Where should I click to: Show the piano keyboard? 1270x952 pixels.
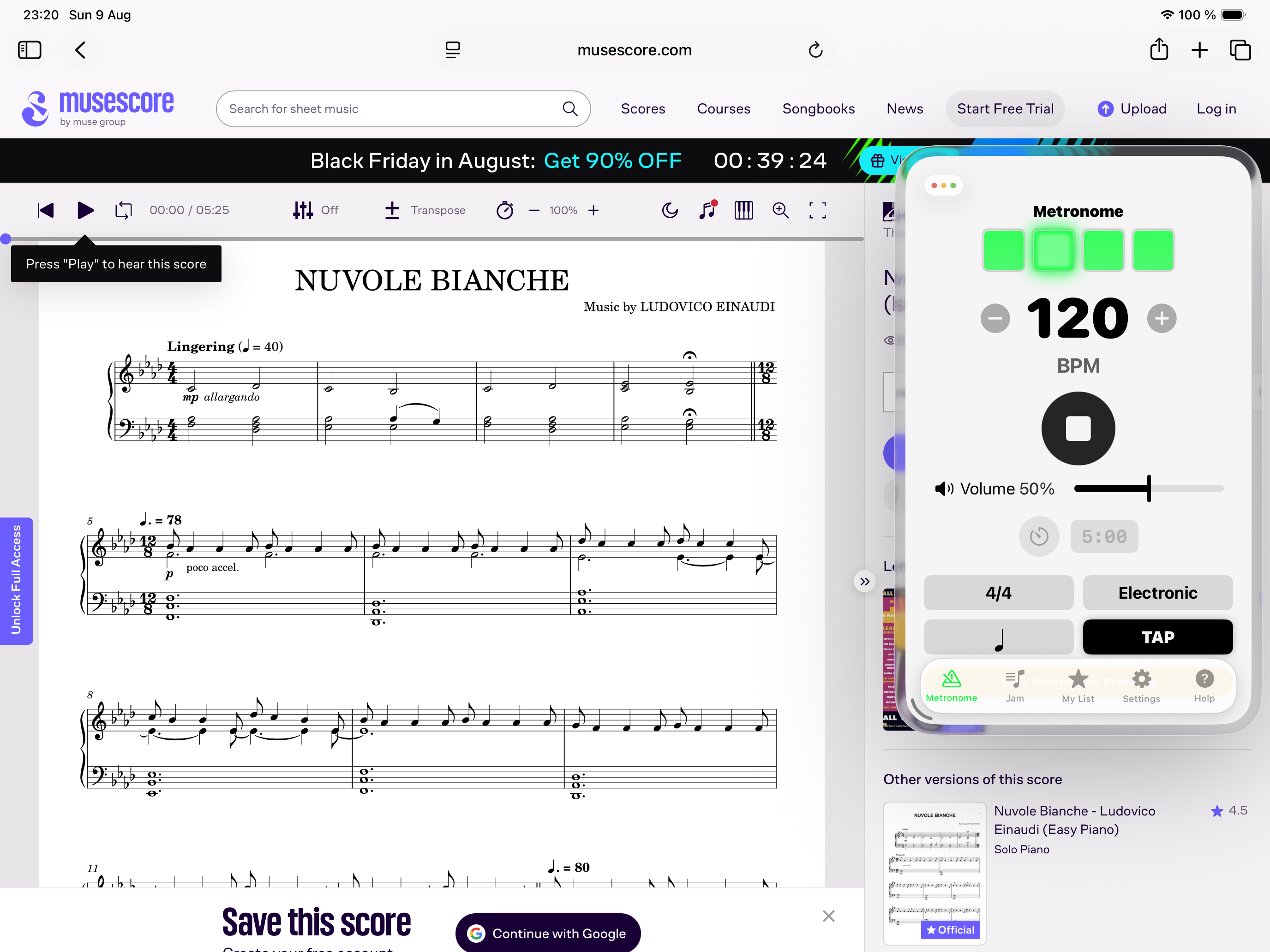pos(743,210)
